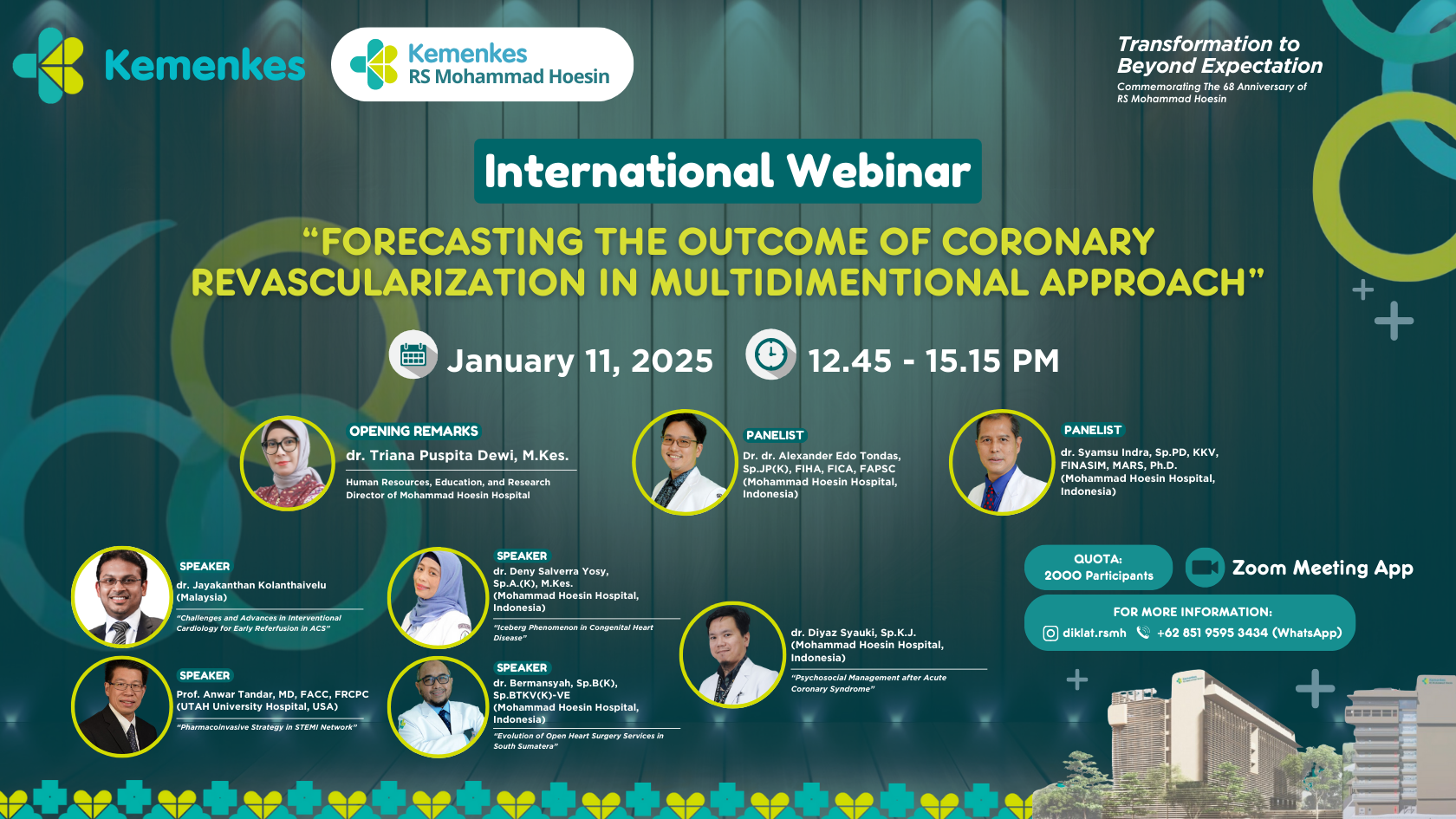Click the QUOTA: 2000 Participants badge
The height and width of the screenshot is (819, 1456).
(x=1098, y=568)
